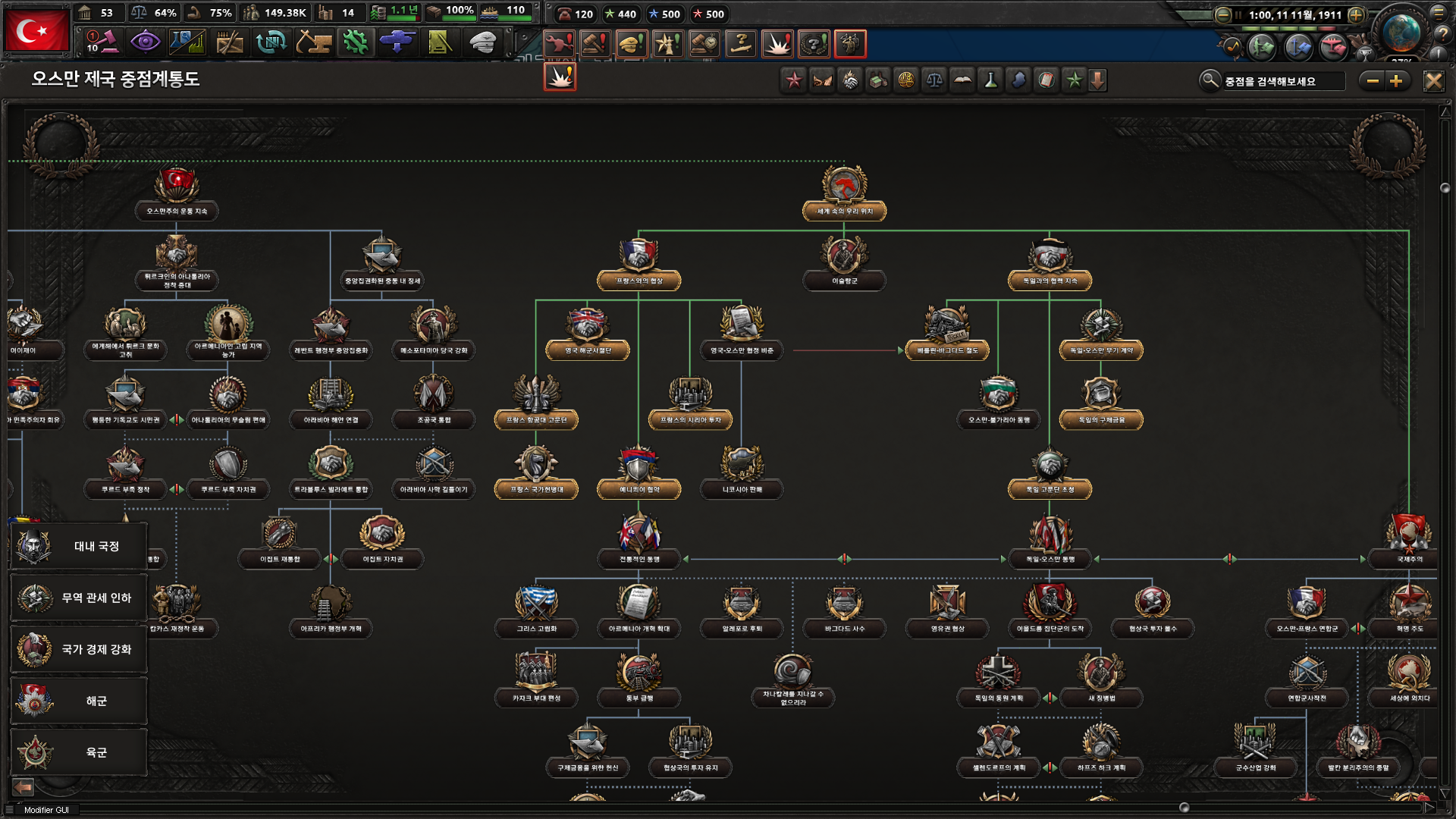The width and height of the screenshot is (1456, 819).
Task: Jump to the 국가 경제 강화 branch
Action: [79, 649]
